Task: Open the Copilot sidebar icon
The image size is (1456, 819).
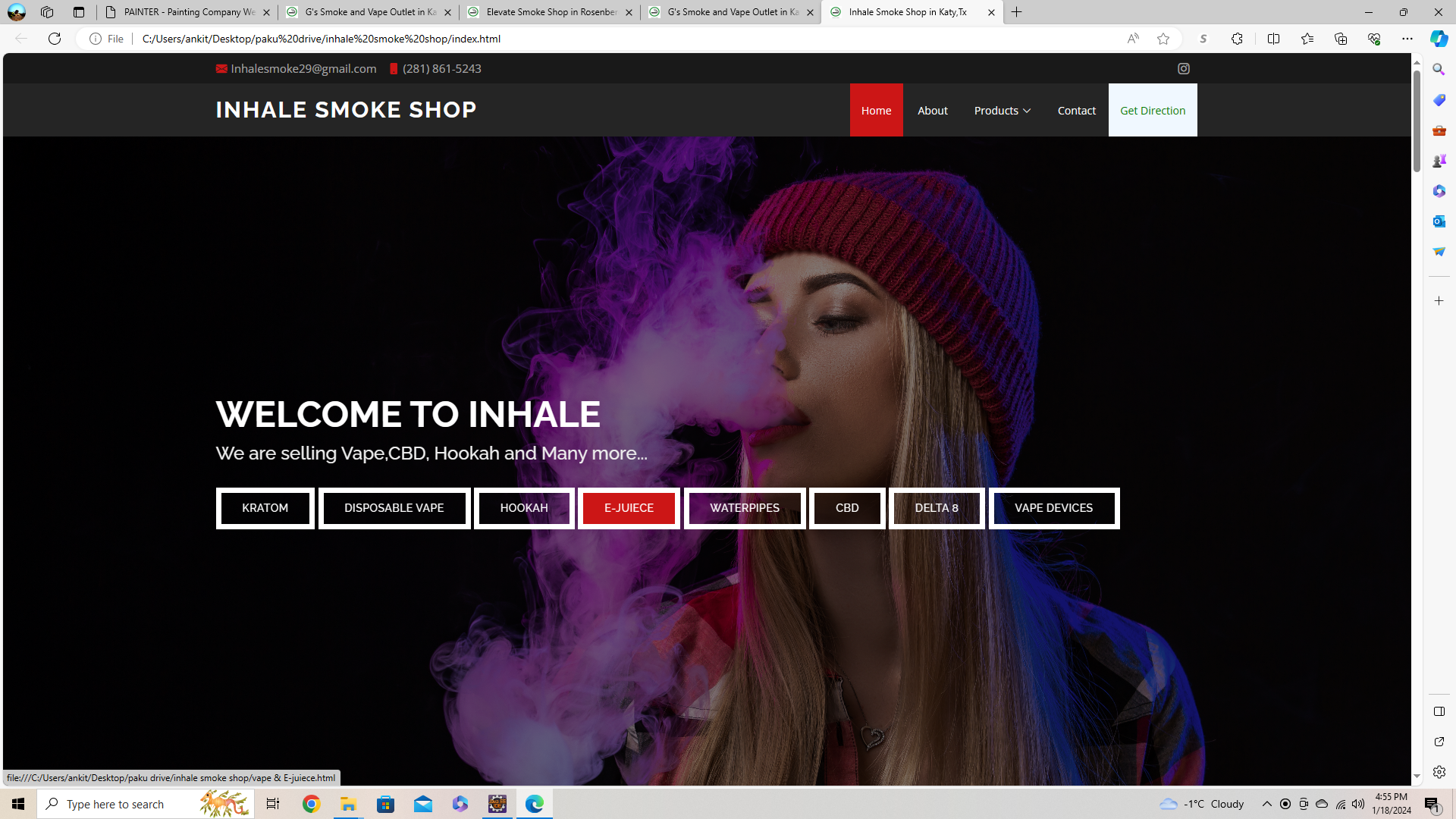Action: 1439,39
